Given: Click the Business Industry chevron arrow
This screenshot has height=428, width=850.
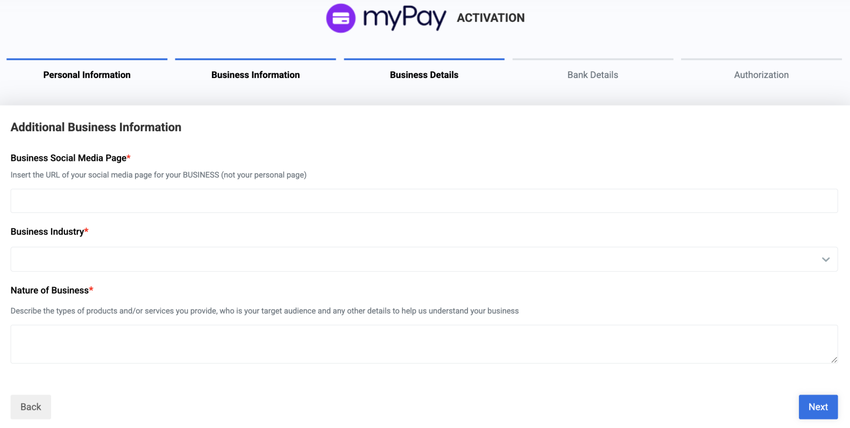Looking at the screenshot, I should click(x=826, y=260).
